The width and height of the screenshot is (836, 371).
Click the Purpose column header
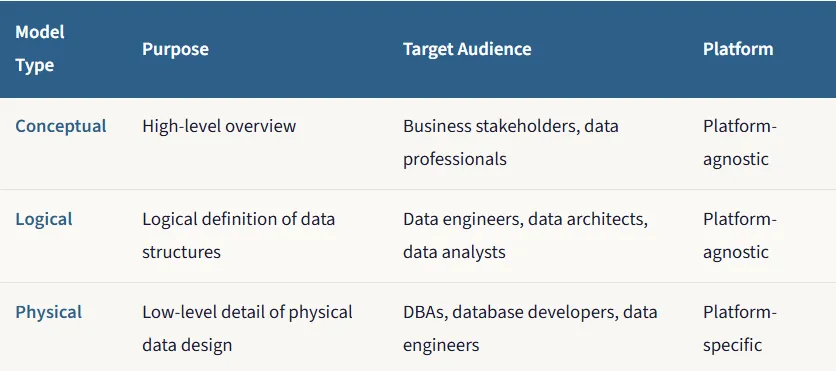pyautogui.click(x=175, y=49)
